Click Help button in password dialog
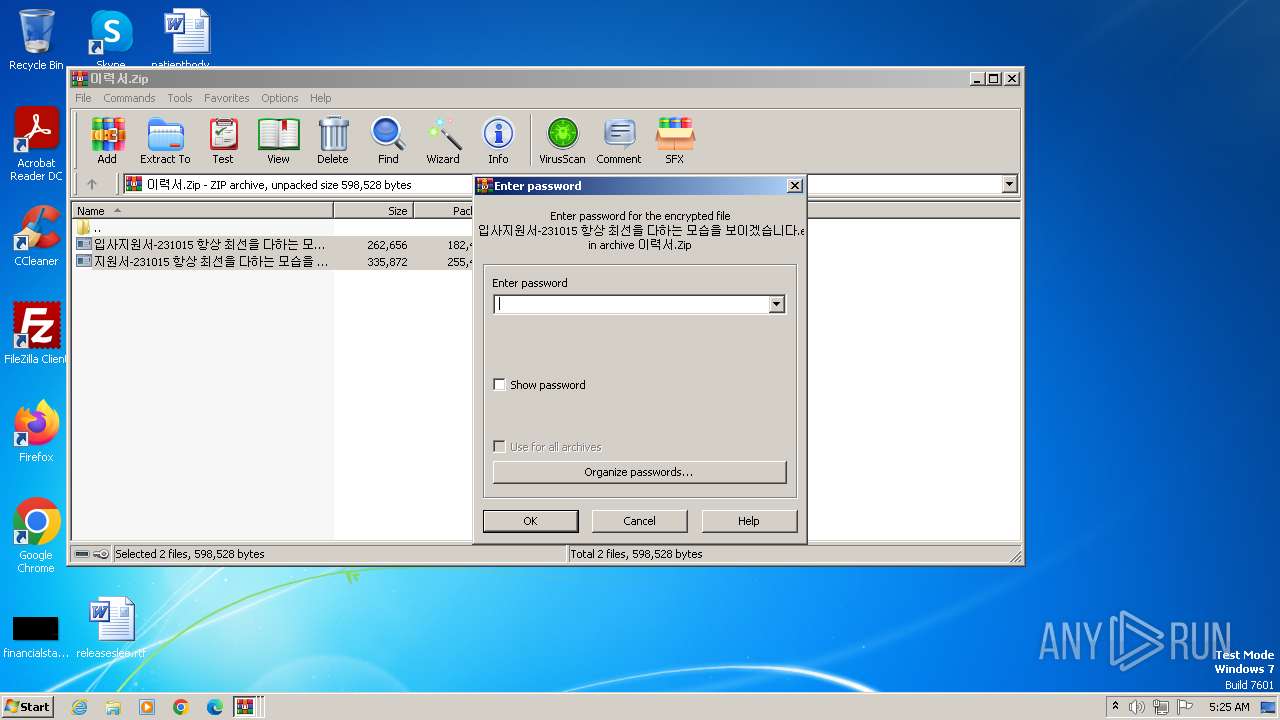 click(x=749, y=521)
